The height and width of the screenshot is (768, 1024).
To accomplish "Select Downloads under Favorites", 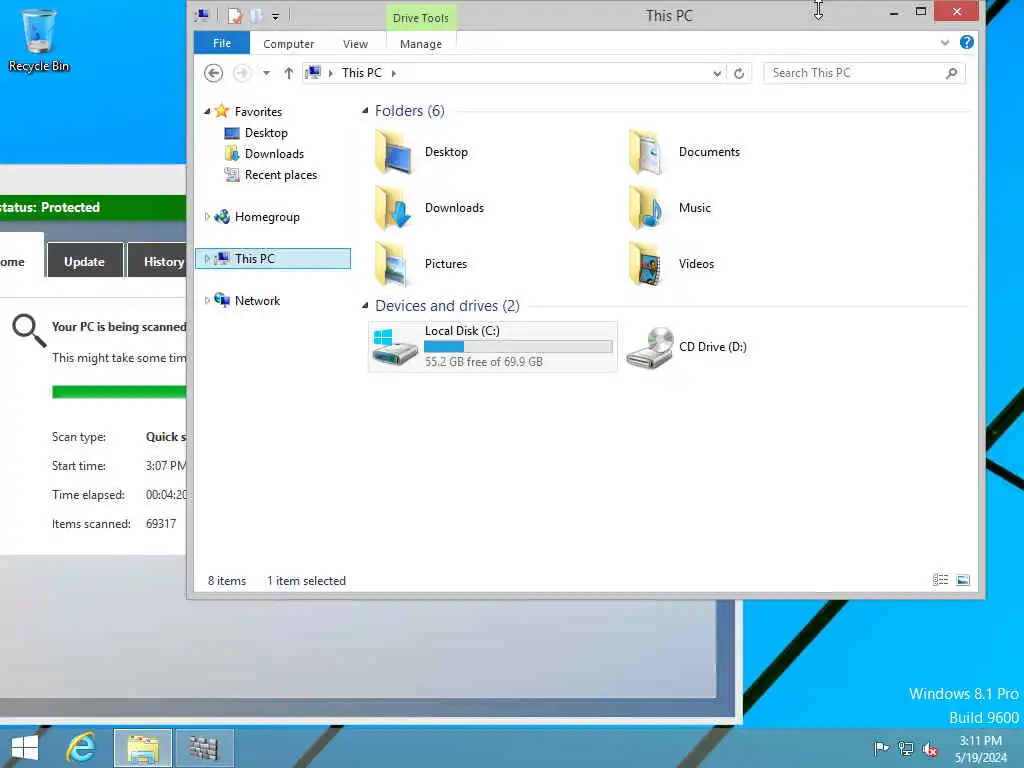I will 274,154.
